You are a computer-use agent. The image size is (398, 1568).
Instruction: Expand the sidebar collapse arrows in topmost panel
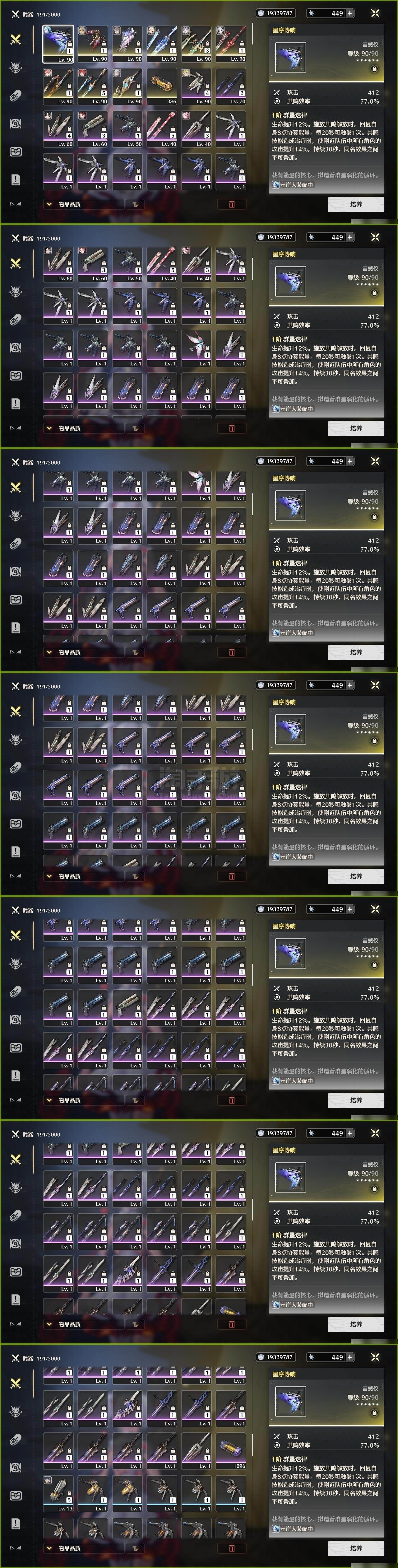click(x=16, y=204)
